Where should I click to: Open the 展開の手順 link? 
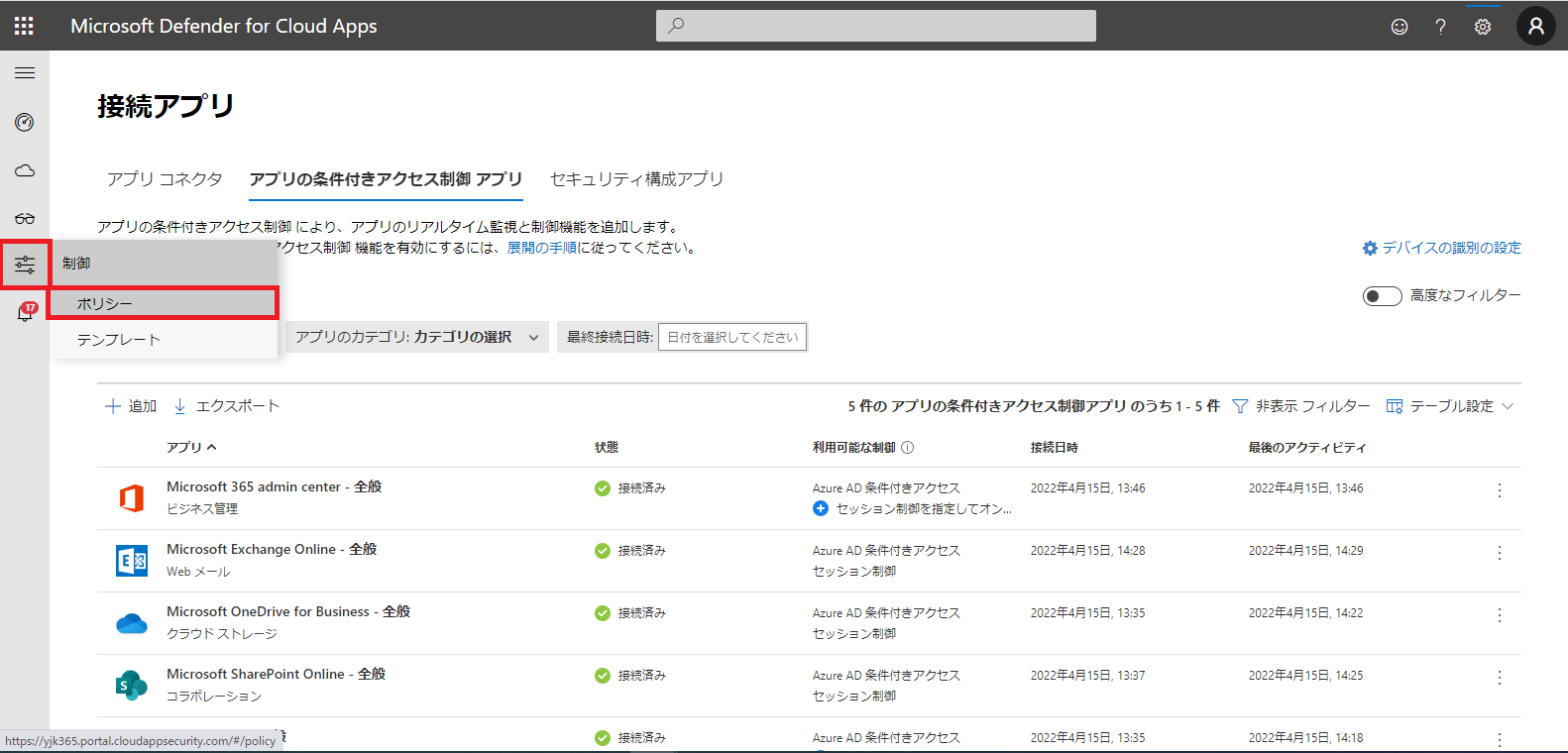coord(542,248)
